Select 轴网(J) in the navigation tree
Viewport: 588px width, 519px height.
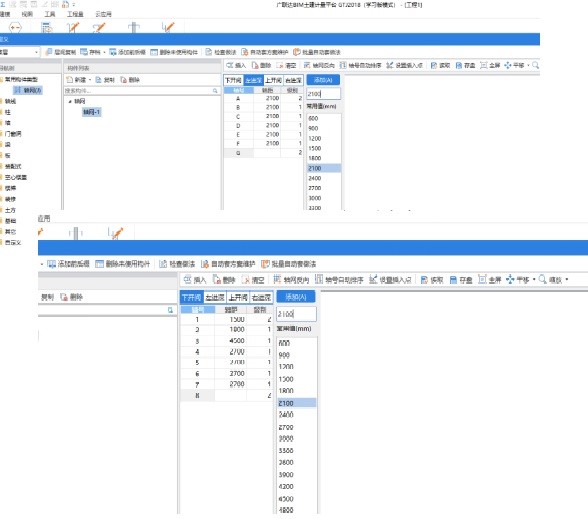click(28, 90)
